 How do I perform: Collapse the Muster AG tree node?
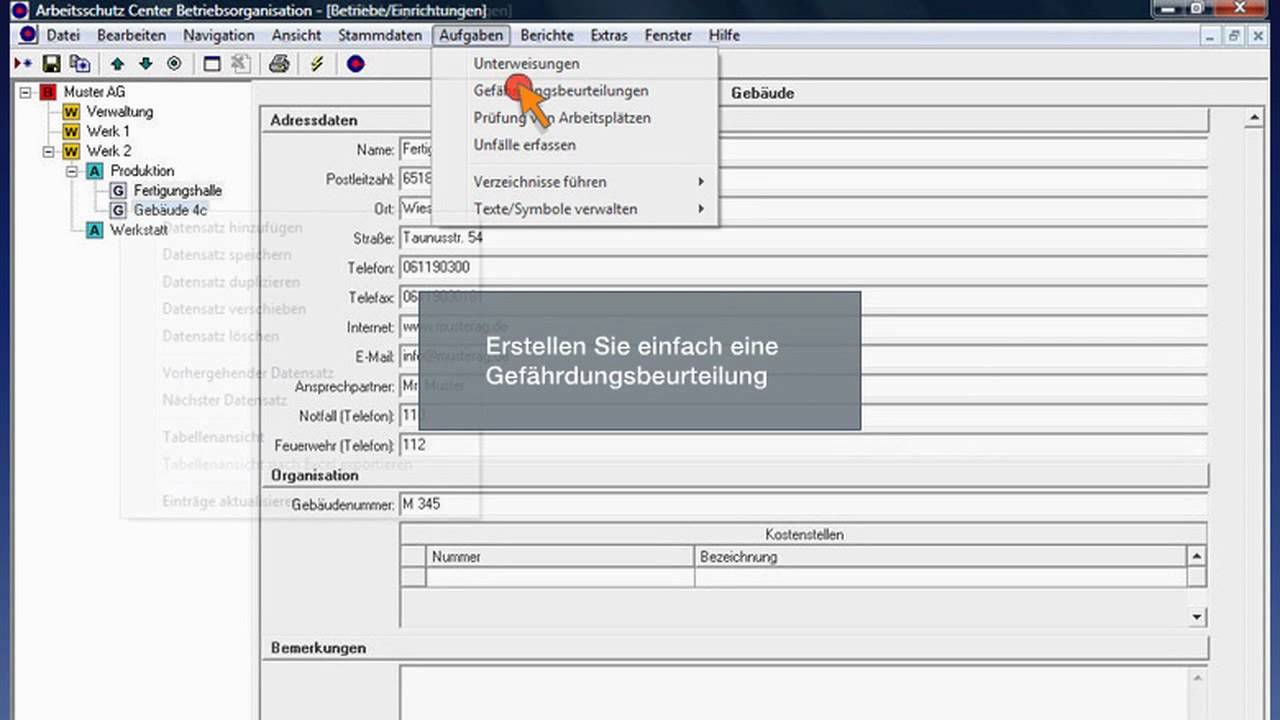click(x=25, y=92)
